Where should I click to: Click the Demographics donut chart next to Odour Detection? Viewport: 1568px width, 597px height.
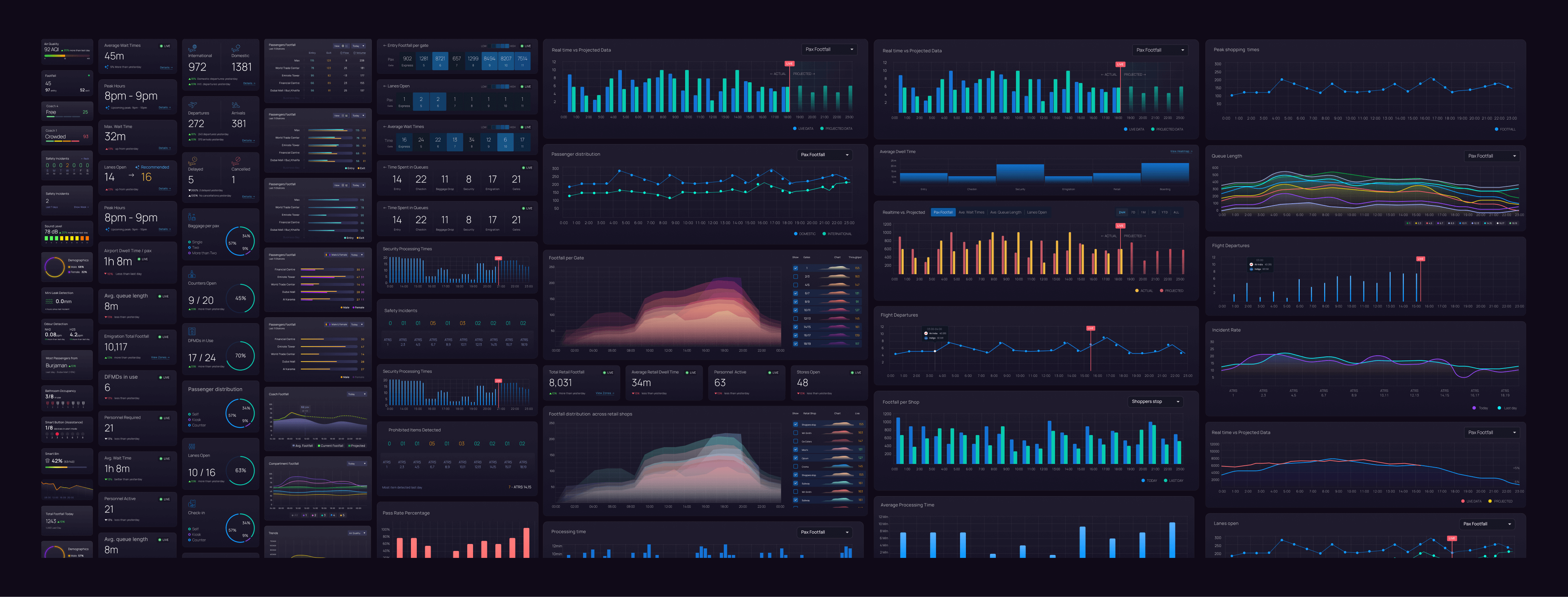point(55,267)
